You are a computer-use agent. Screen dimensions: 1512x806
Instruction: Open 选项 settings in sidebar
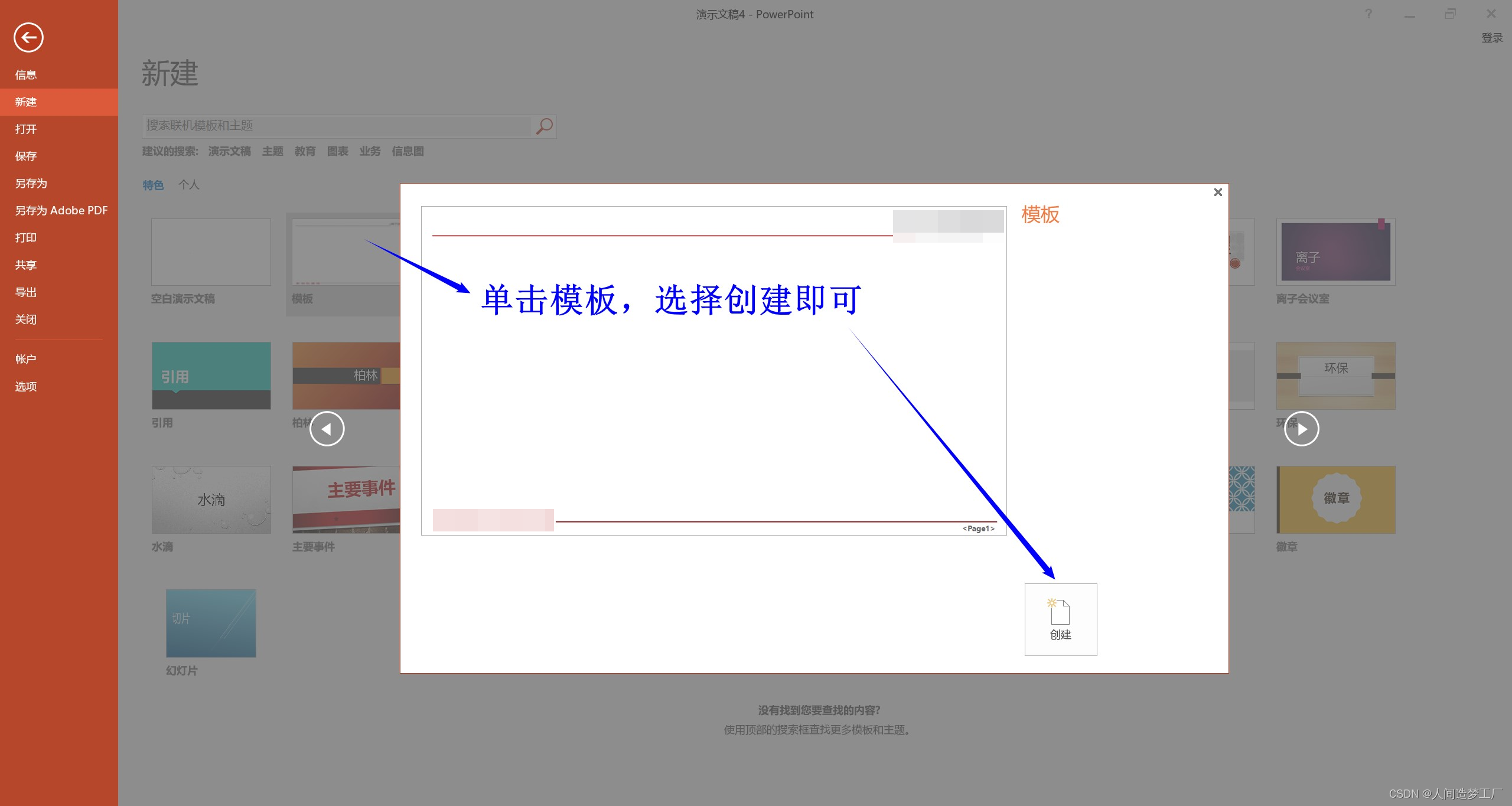[x=26, y=387]
